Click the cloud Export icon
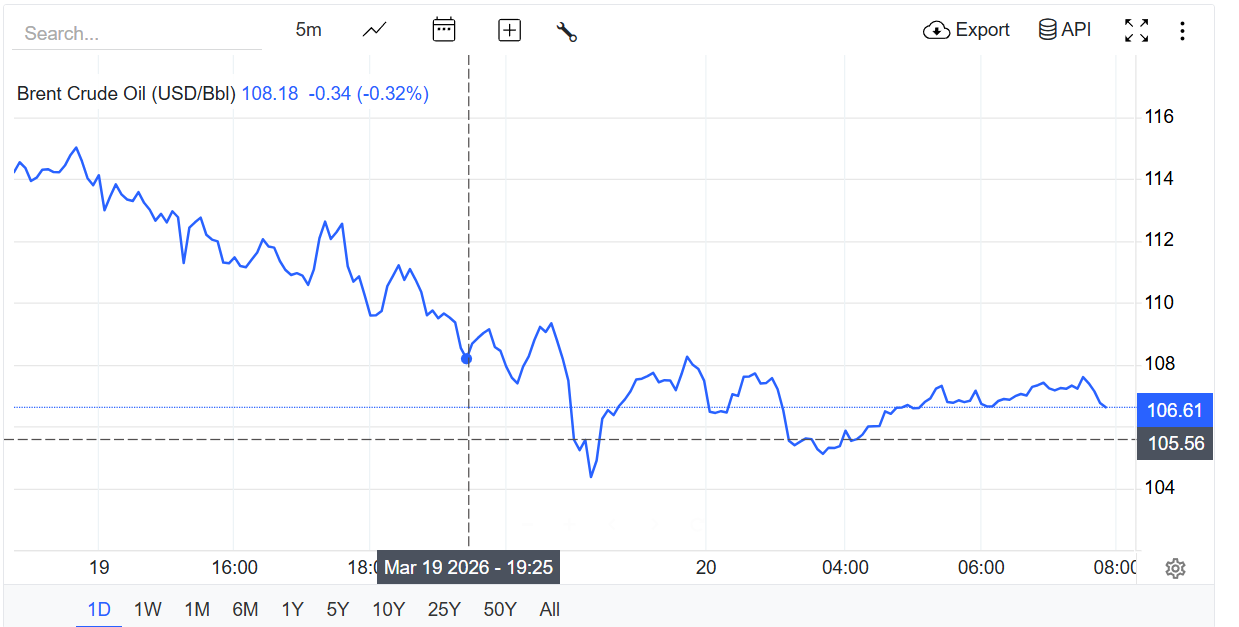This screenshot has width=1239, height=627. pos(936,30)
